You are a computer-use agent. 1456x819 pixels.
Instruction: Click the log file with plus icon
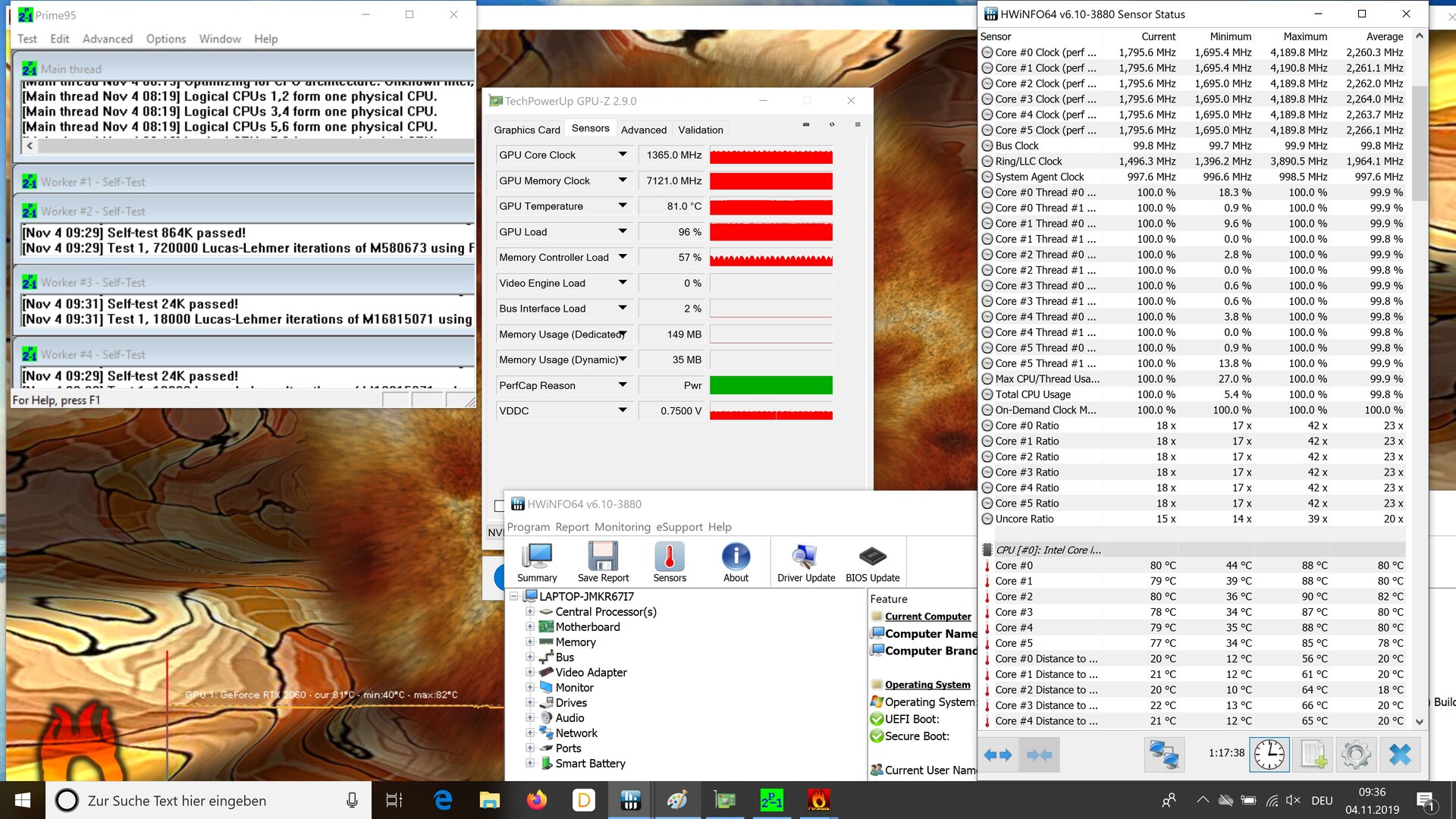point(1313,755)
